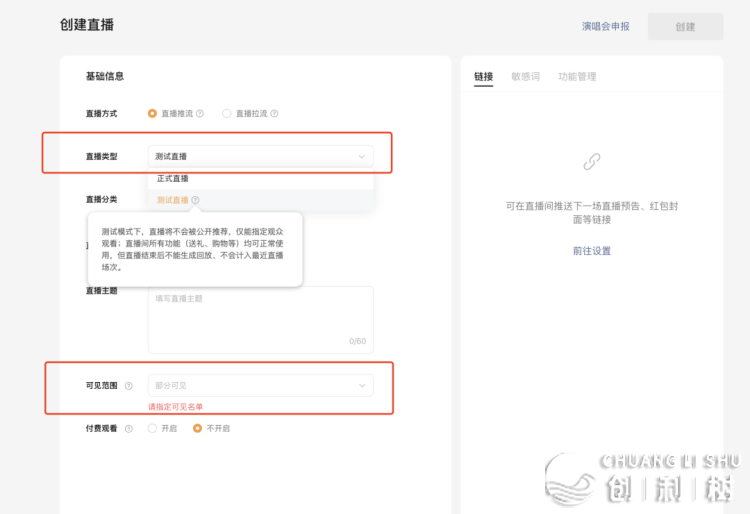Switch to the 敏感词 tab
This screenshot has height=514, width=750.
[525, 77]
